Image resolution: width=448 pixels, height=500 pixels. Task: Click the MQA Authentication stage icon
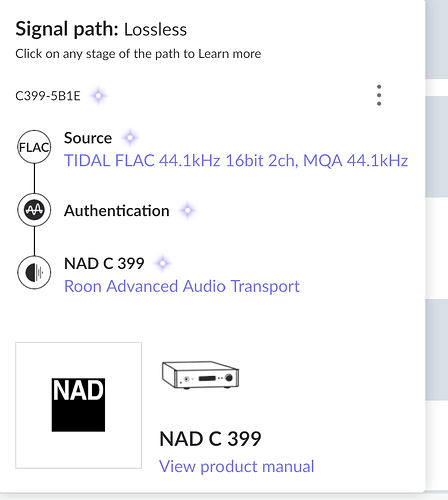pos(34,210)
